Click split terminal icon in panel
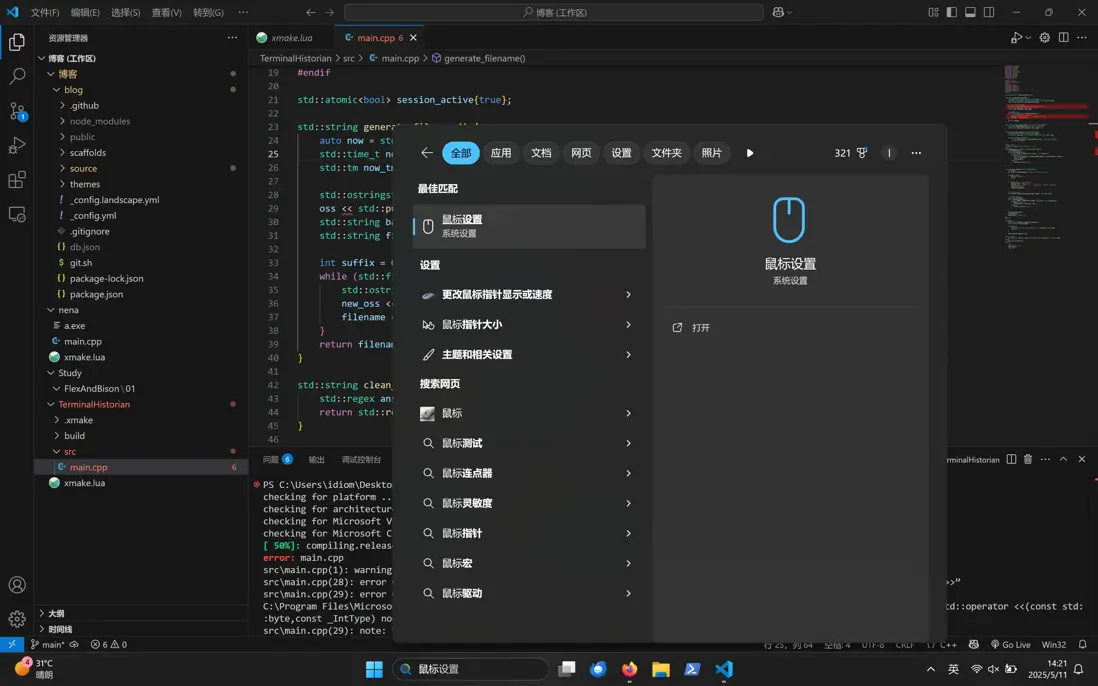Viewport: 1098px width, 686px height. pyautogui.click(x=1011, y=459)
